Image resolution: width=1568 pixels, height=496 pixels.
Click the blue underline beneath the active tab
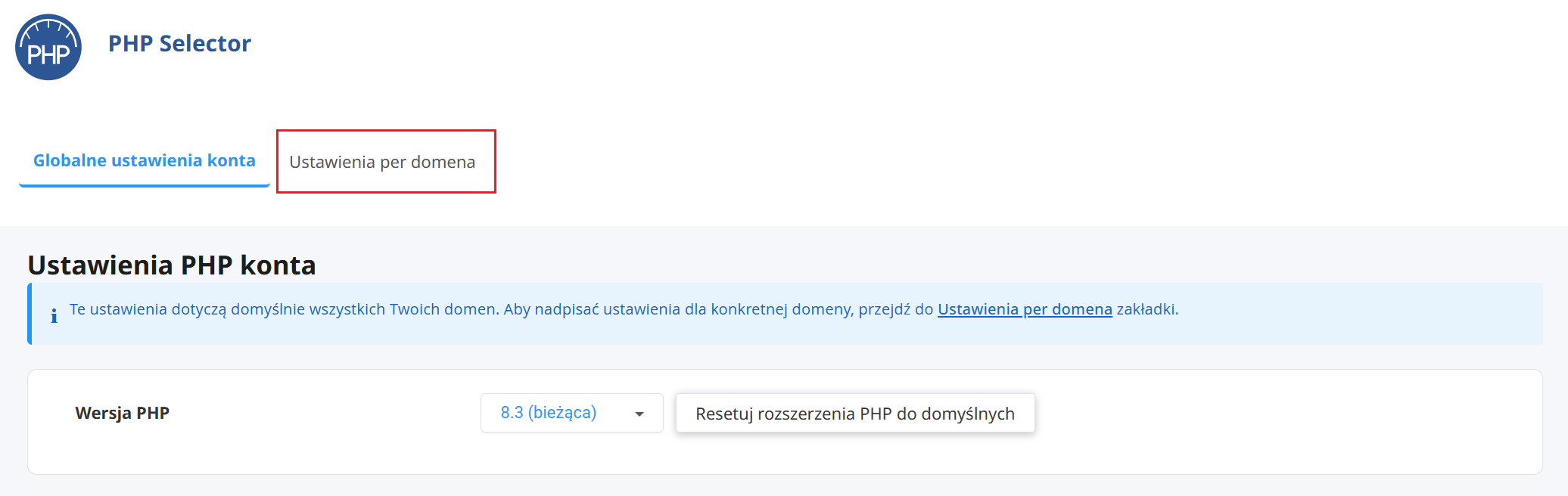click(x=144, y=185)
